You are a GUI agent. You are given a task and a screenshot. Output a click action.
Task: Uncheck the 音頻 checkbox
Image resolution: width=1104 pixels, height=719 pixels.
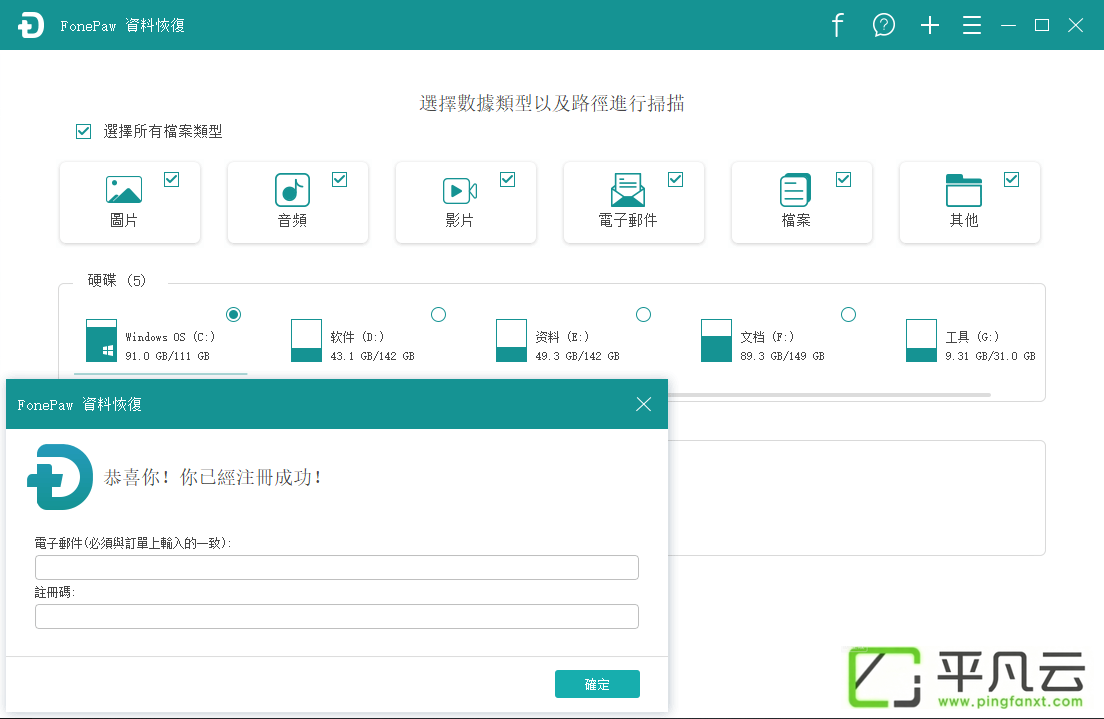pos(339,180)
